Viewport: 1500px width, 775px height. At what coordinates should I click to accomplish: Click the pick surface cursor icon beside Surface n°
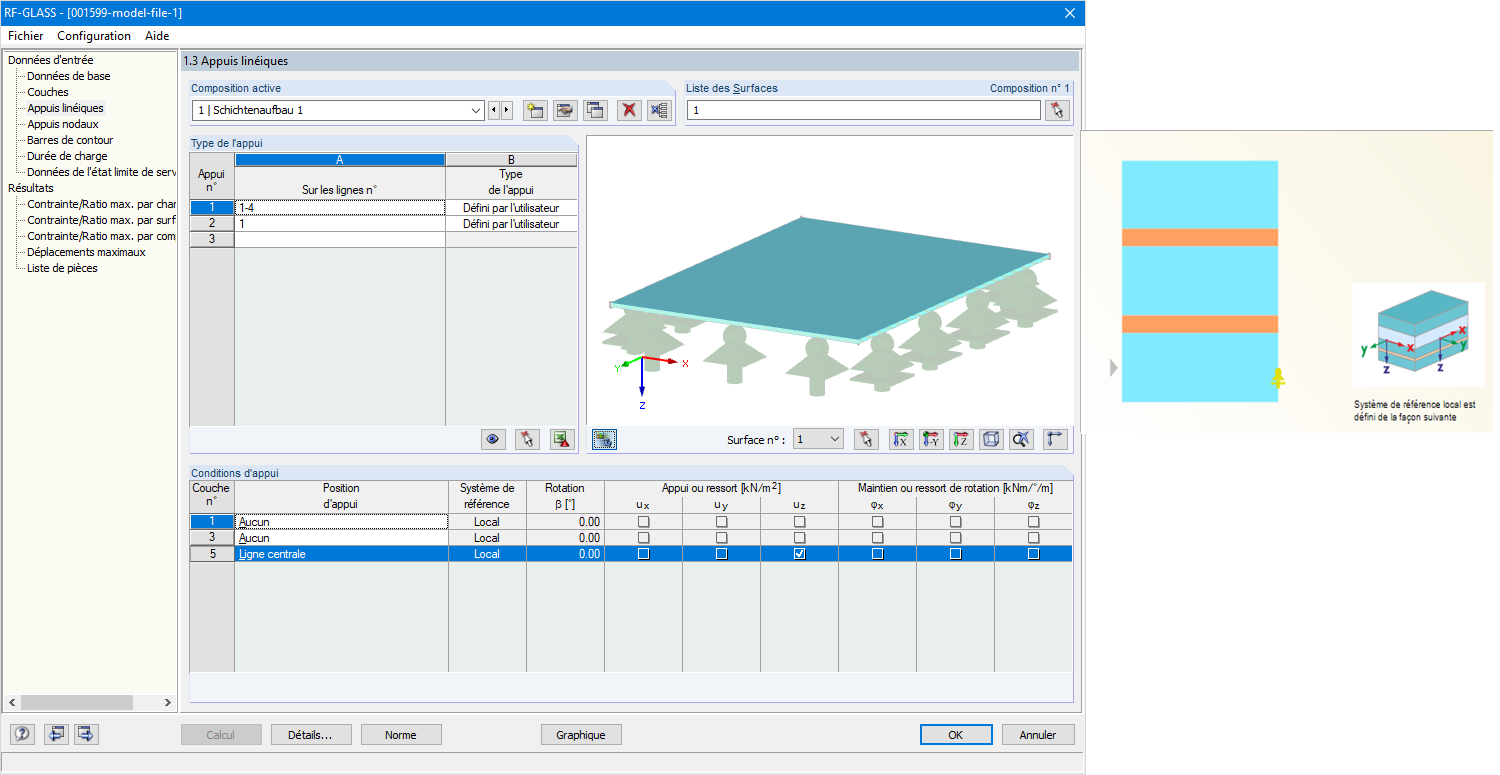tap(867, 439)
